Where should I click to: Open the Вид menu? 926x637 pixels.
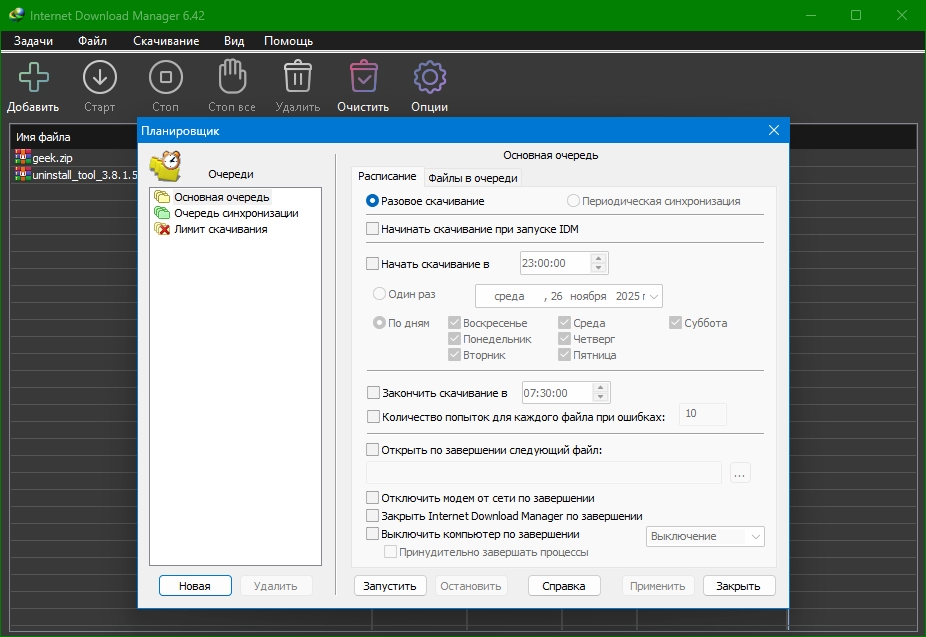(234, 41)
